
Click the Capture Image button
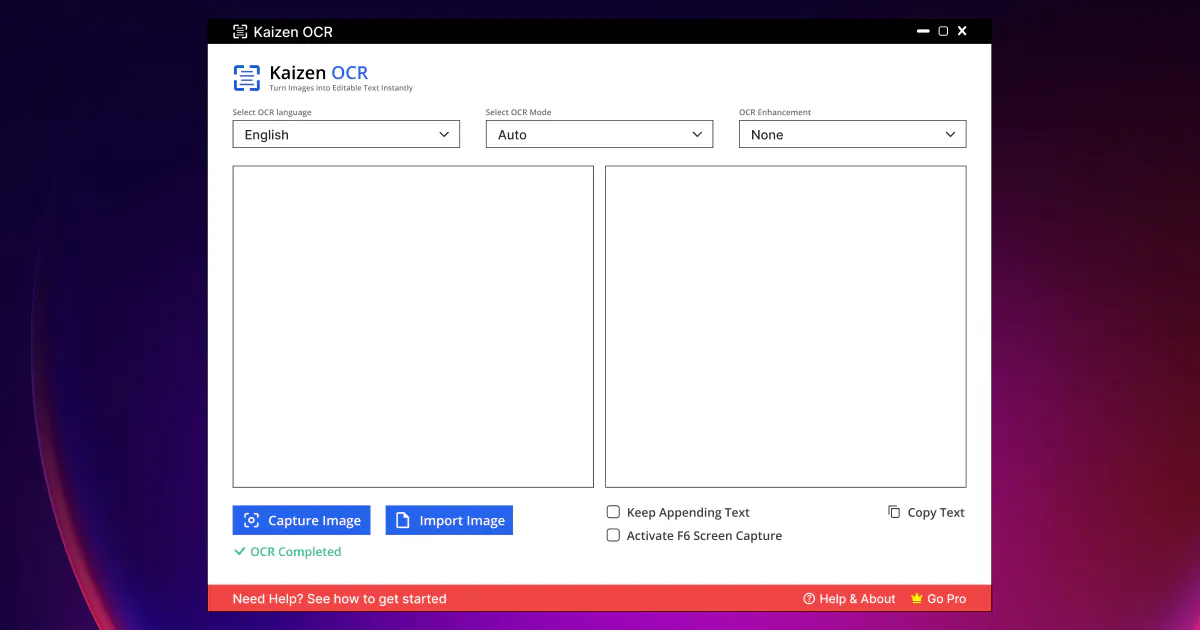pyautogui.click(x=302, y=520)
